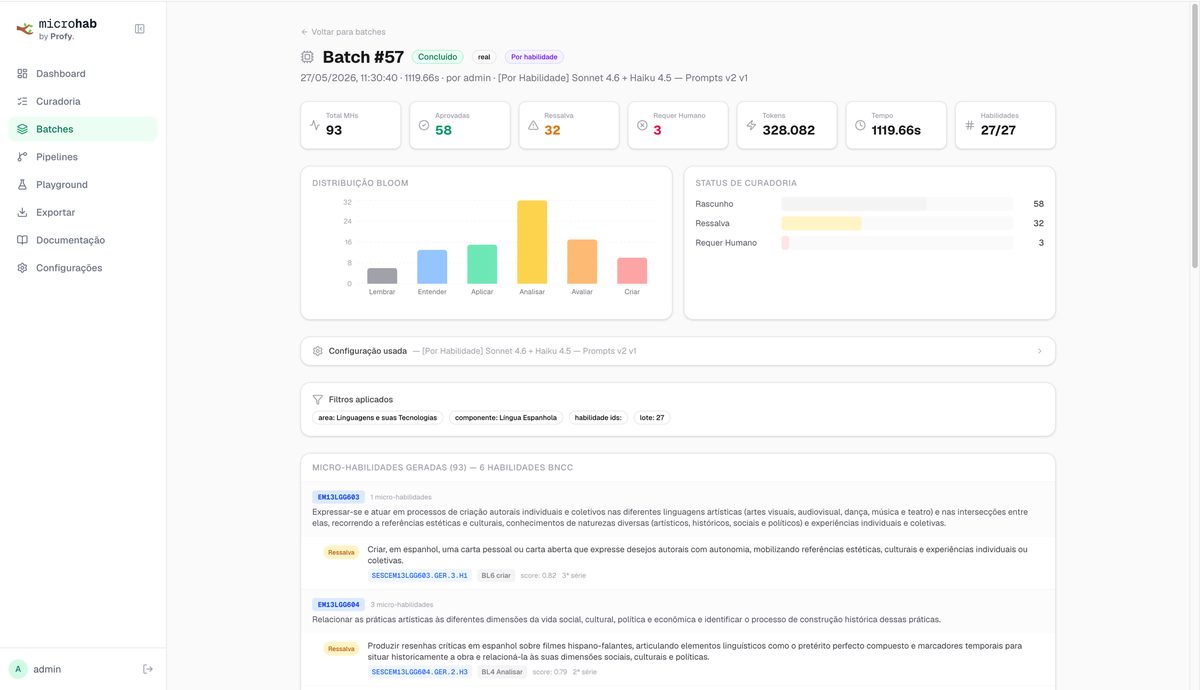
Task: Click the Exportar download icon
Action: click(x=22, y=213)
